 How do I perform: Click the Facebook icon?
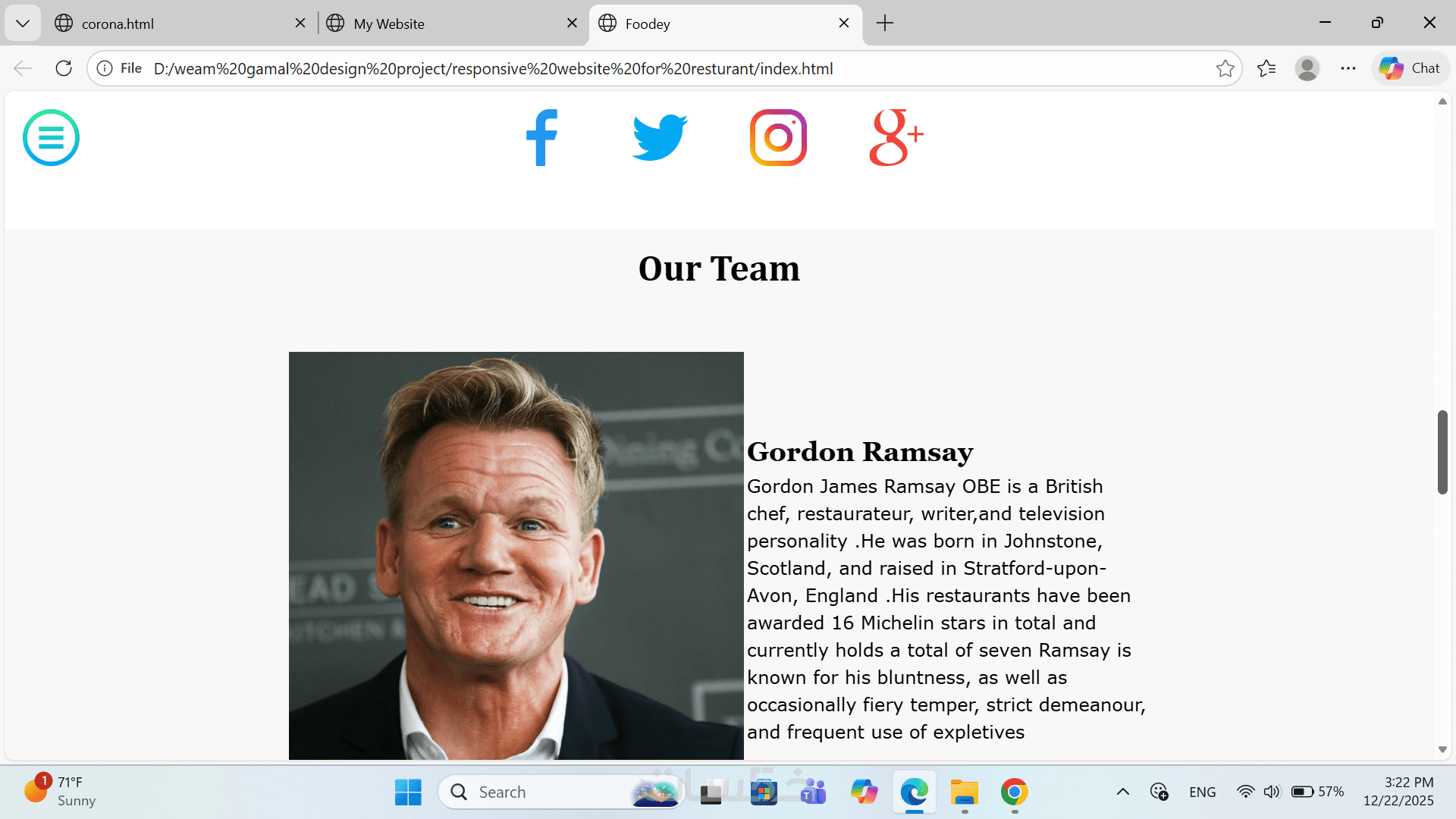pos(541,137)
